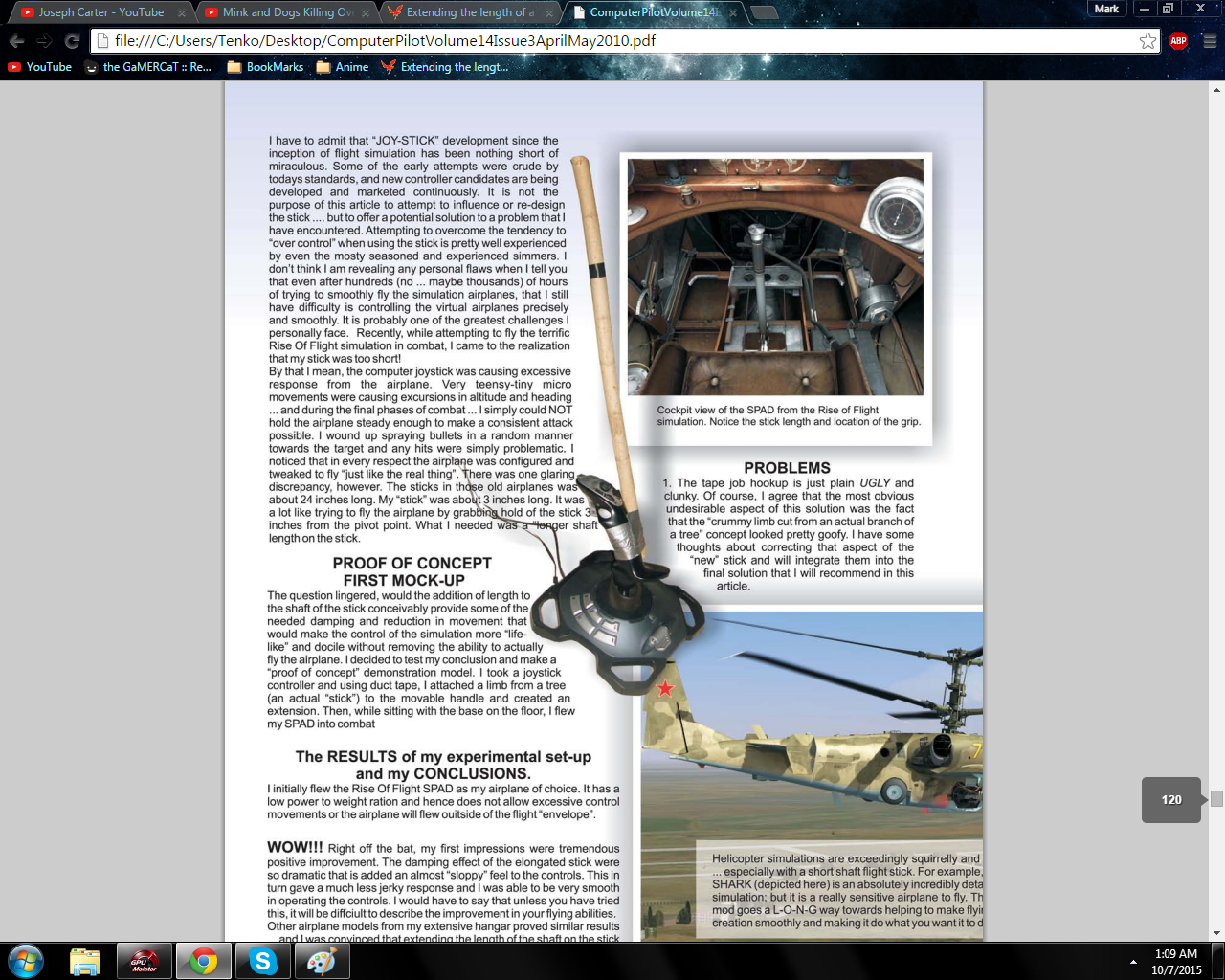
Task: Click the browser Back arrow
Action: click(x=16, y=41)
